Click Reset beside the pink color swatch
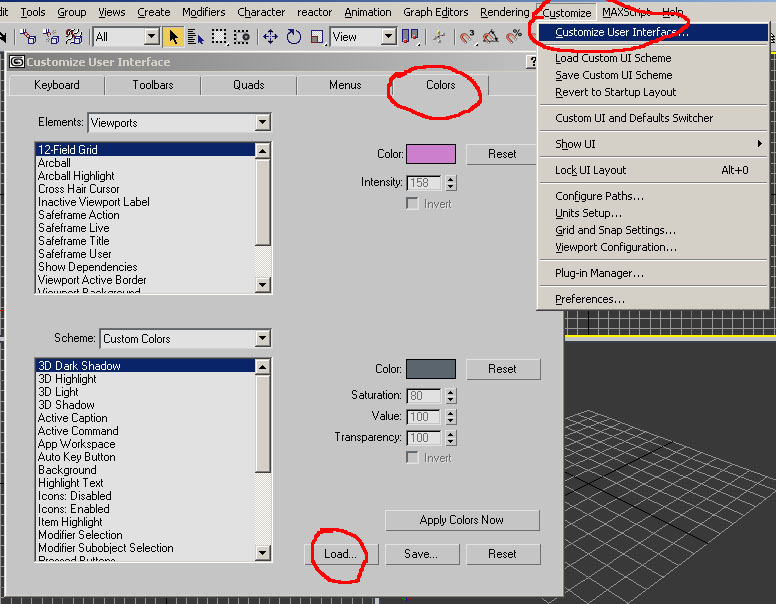This screenshot has height=604, width=776. (501, 154)
